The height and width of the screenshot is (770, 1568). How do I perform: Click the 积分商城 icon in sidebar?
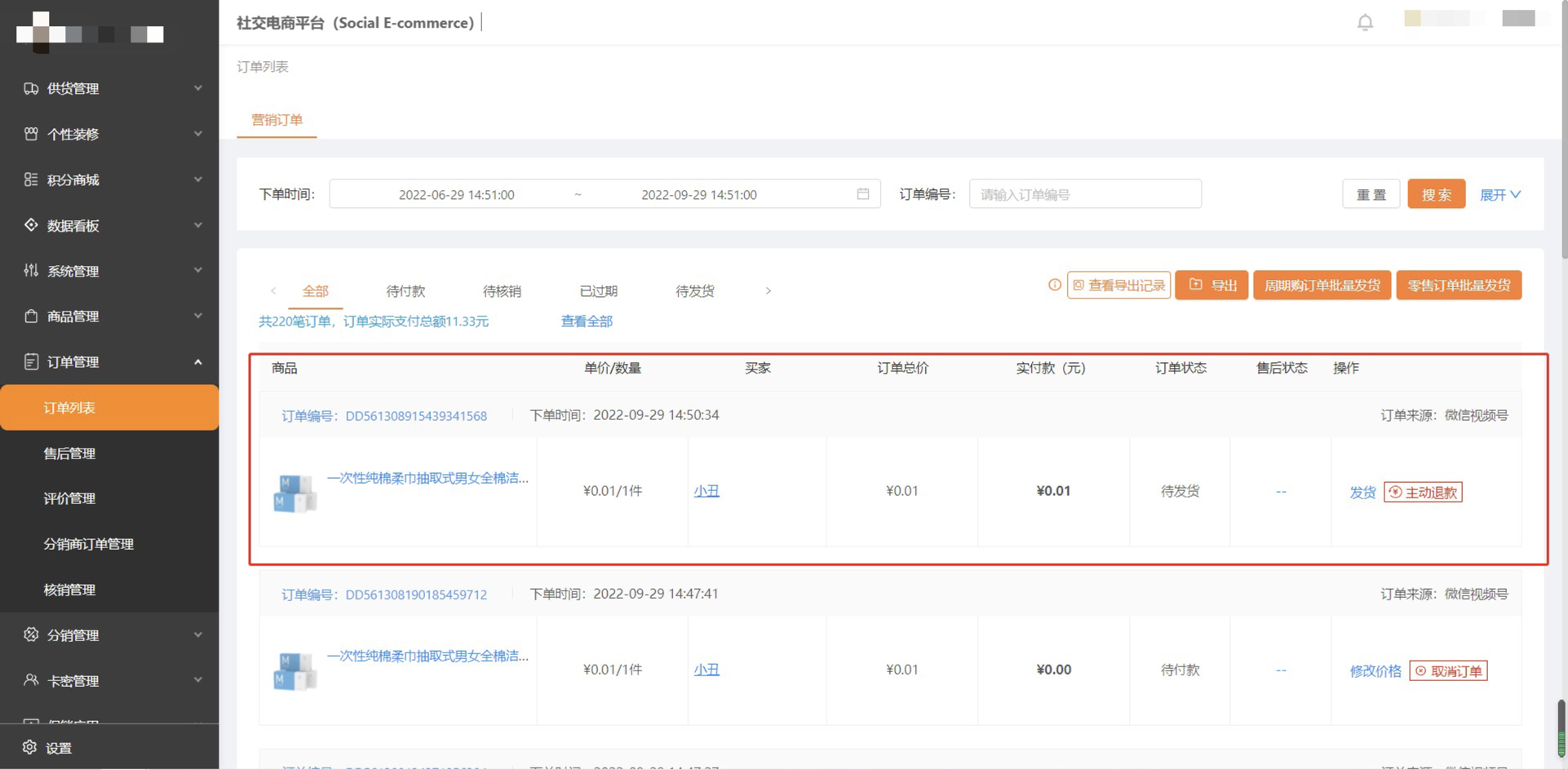coord(31,179)
